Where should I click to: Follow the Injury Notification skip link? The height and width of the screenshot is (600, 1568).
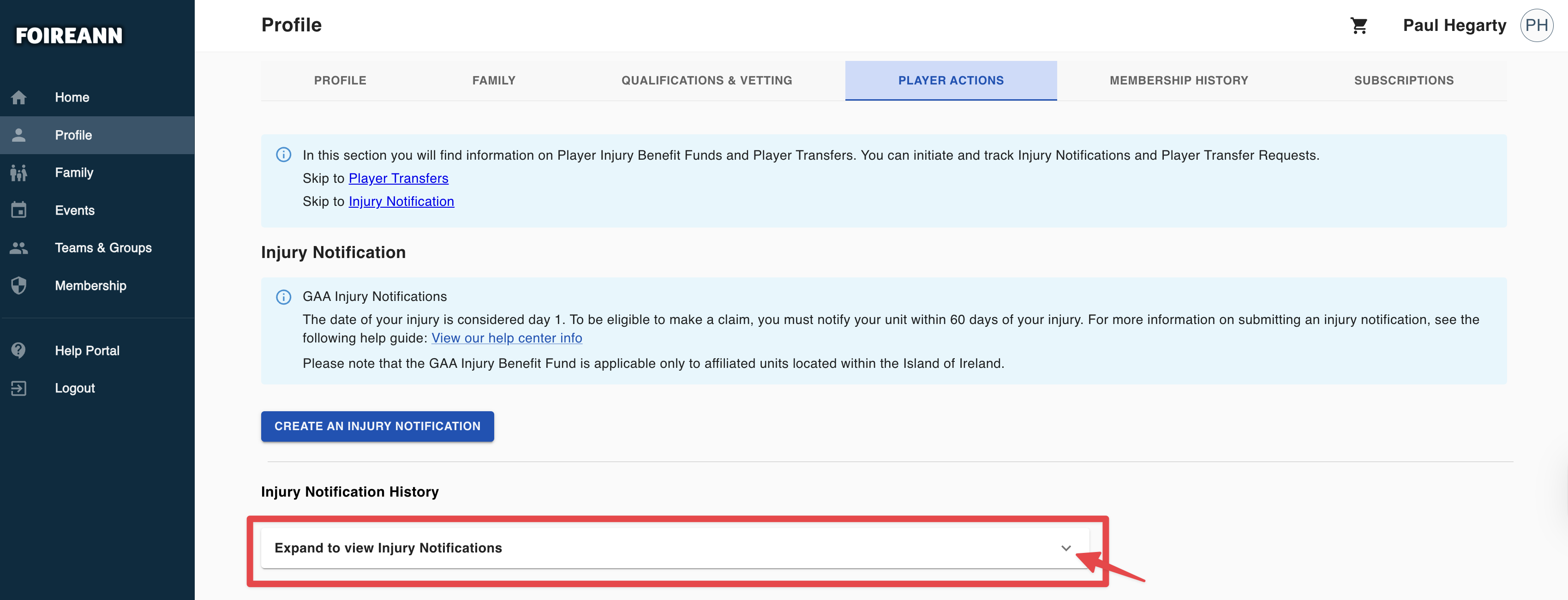pos(401,201)
